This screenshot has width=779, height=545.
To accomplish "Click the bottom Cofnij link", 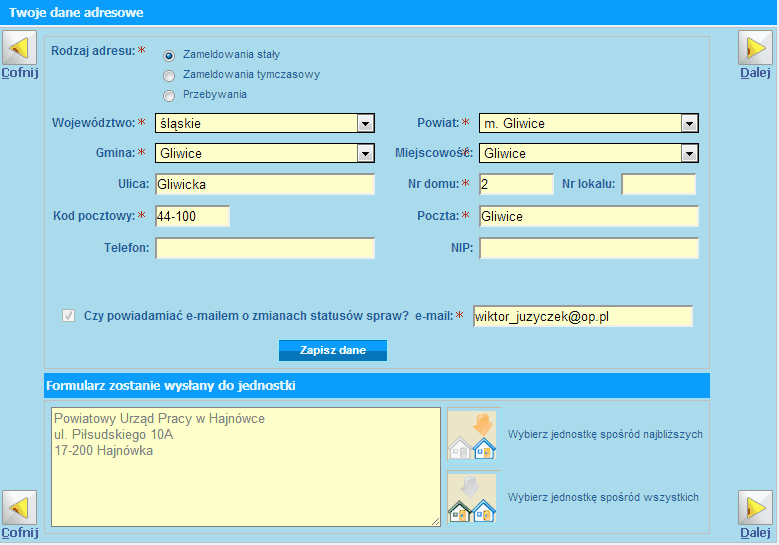I will (x=19, y=533).
